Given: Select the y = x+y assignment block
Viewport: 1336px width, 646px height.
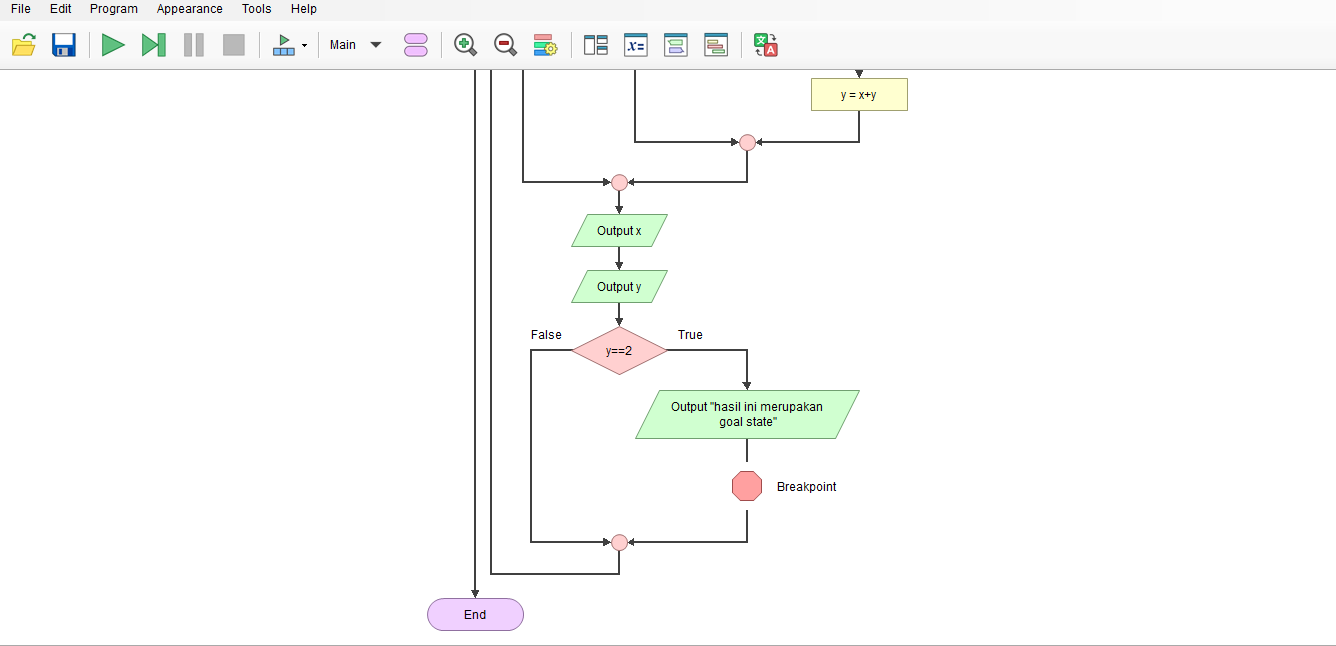Looking at the screenshot, I should pos(859,95).
